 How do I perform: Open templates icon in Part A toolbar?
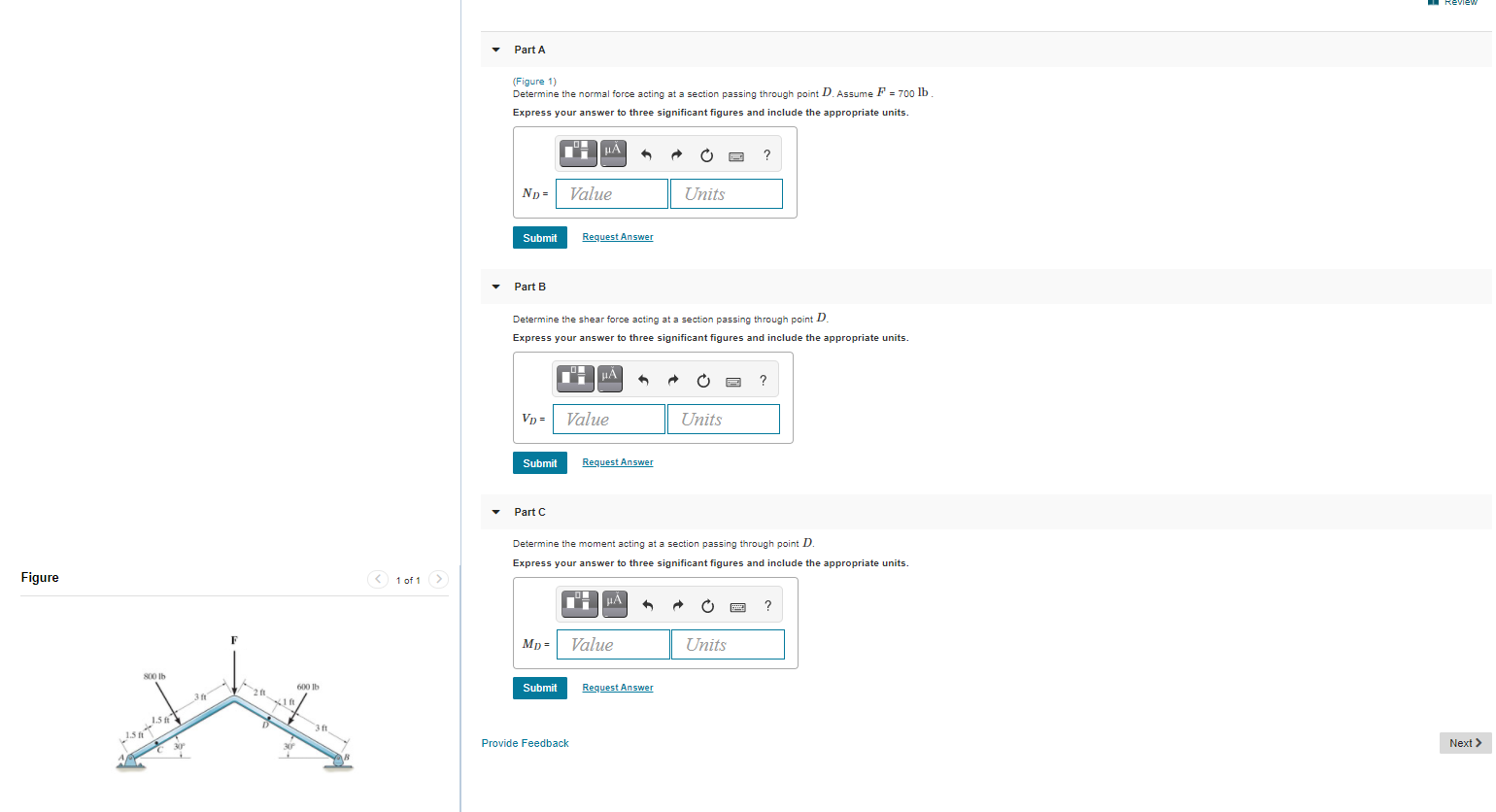click(578, 153)
